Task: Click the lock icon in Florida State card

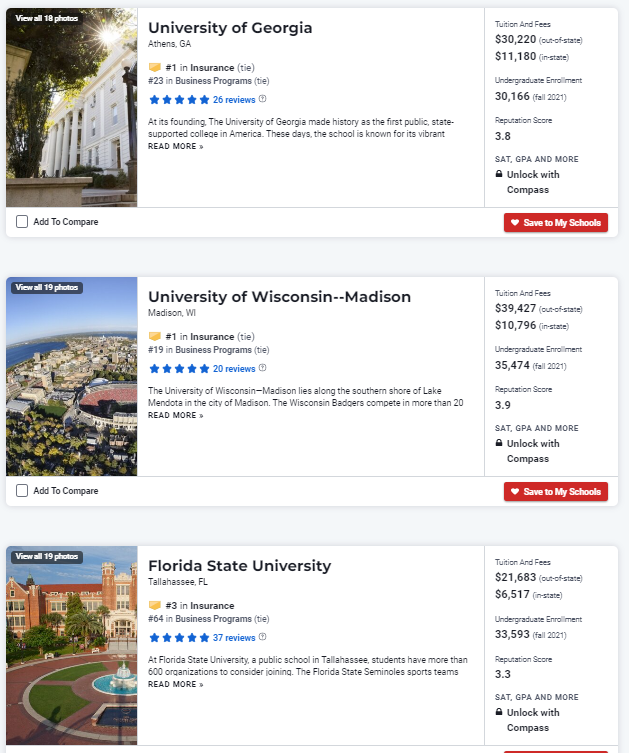Action: click(499, 712)
